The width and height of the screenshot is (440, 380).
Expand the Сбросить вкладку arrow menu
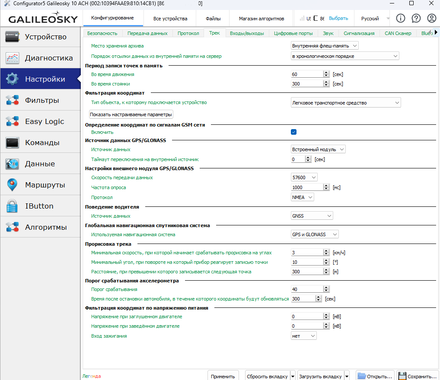click(x=293, y=376)
